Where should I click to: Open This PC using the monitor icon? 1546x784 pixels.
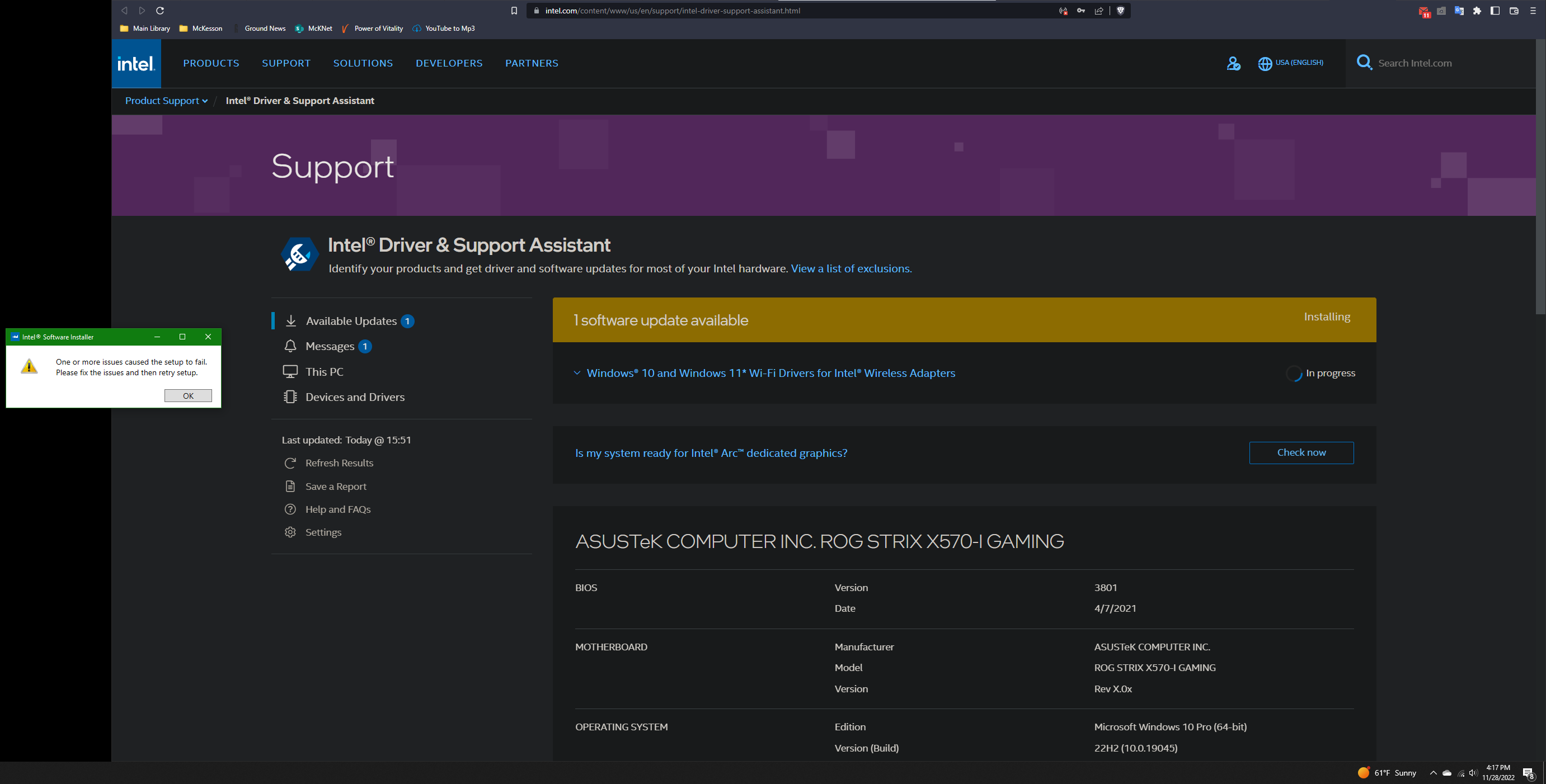(290, 371)
